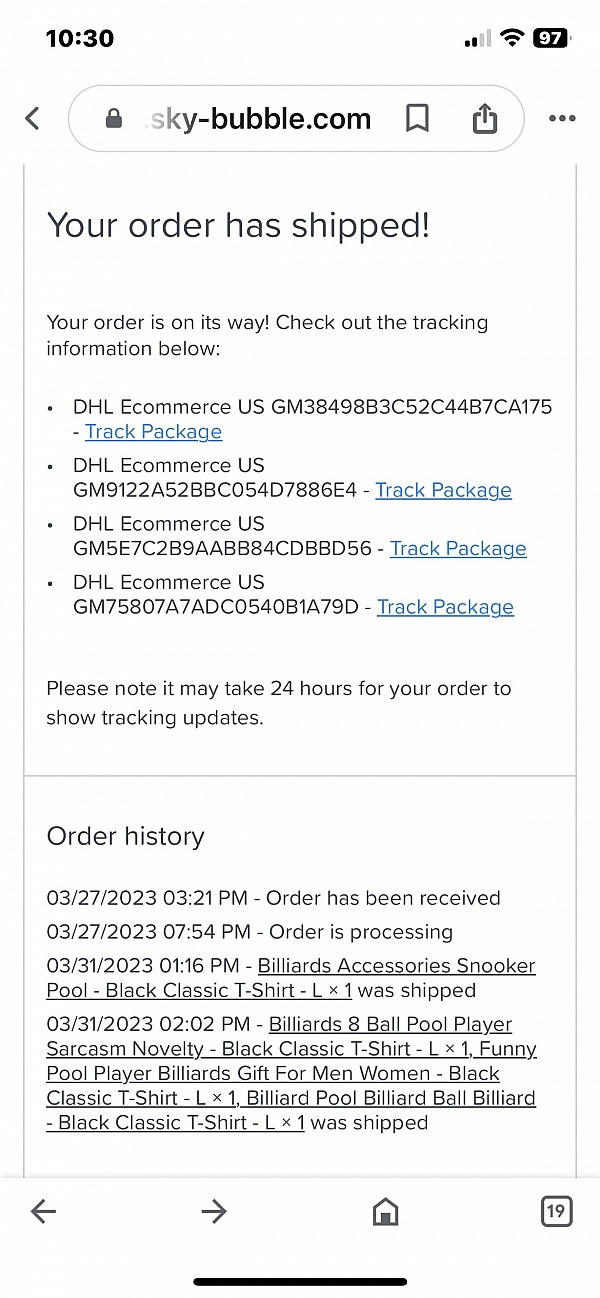Tap the home icon in bottom toolbar
This screenshot has height=1298, width=600.
click(x=385, y=1212)
